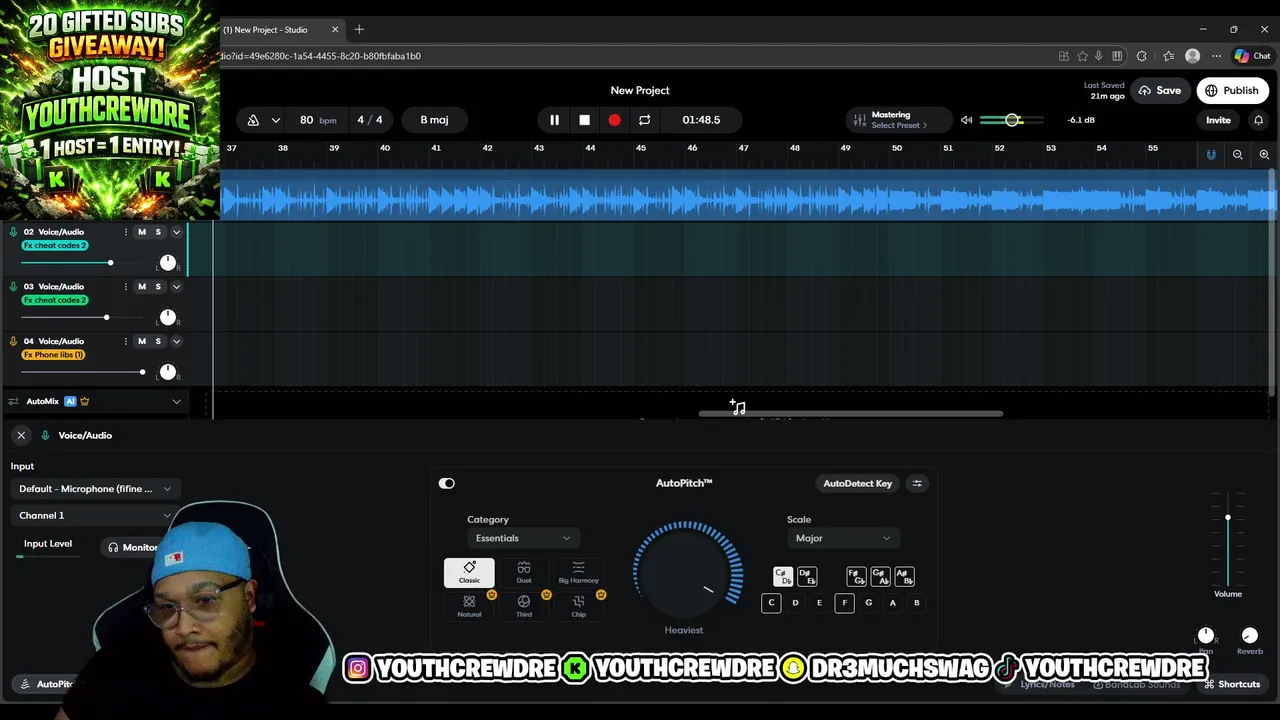Zoom in the timeline
Viewport: 1280px width, 720px height.
click(x=1264, y=154)
